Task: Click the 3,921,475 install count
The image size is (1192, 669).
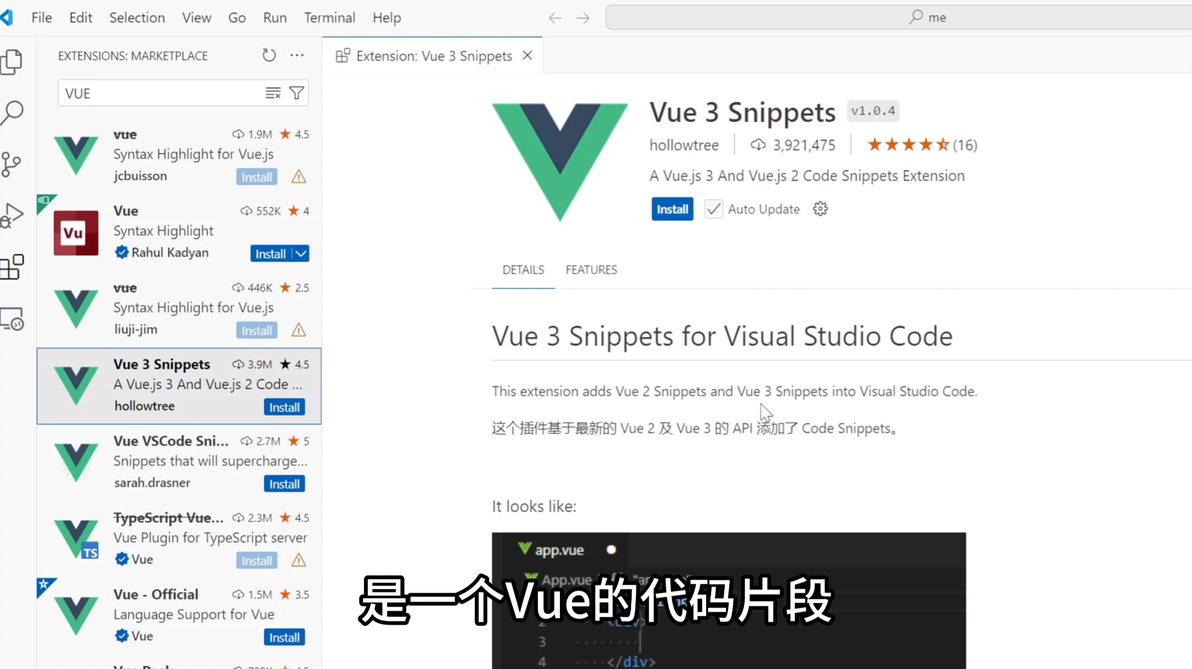Action: (793, 145)
